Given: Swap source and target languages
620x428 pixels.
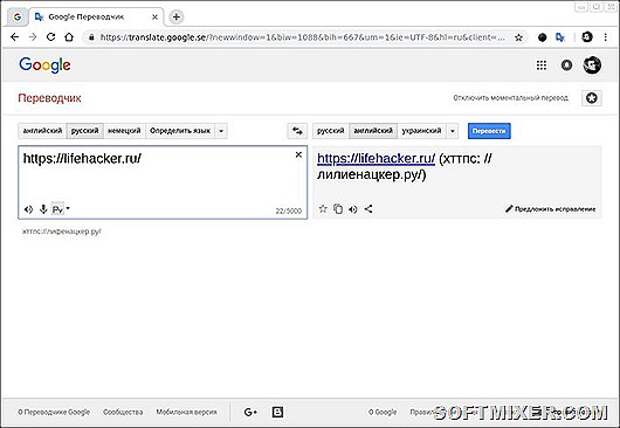Looking at the screenshot, I should pyautogui.click(x=297, y=131).
